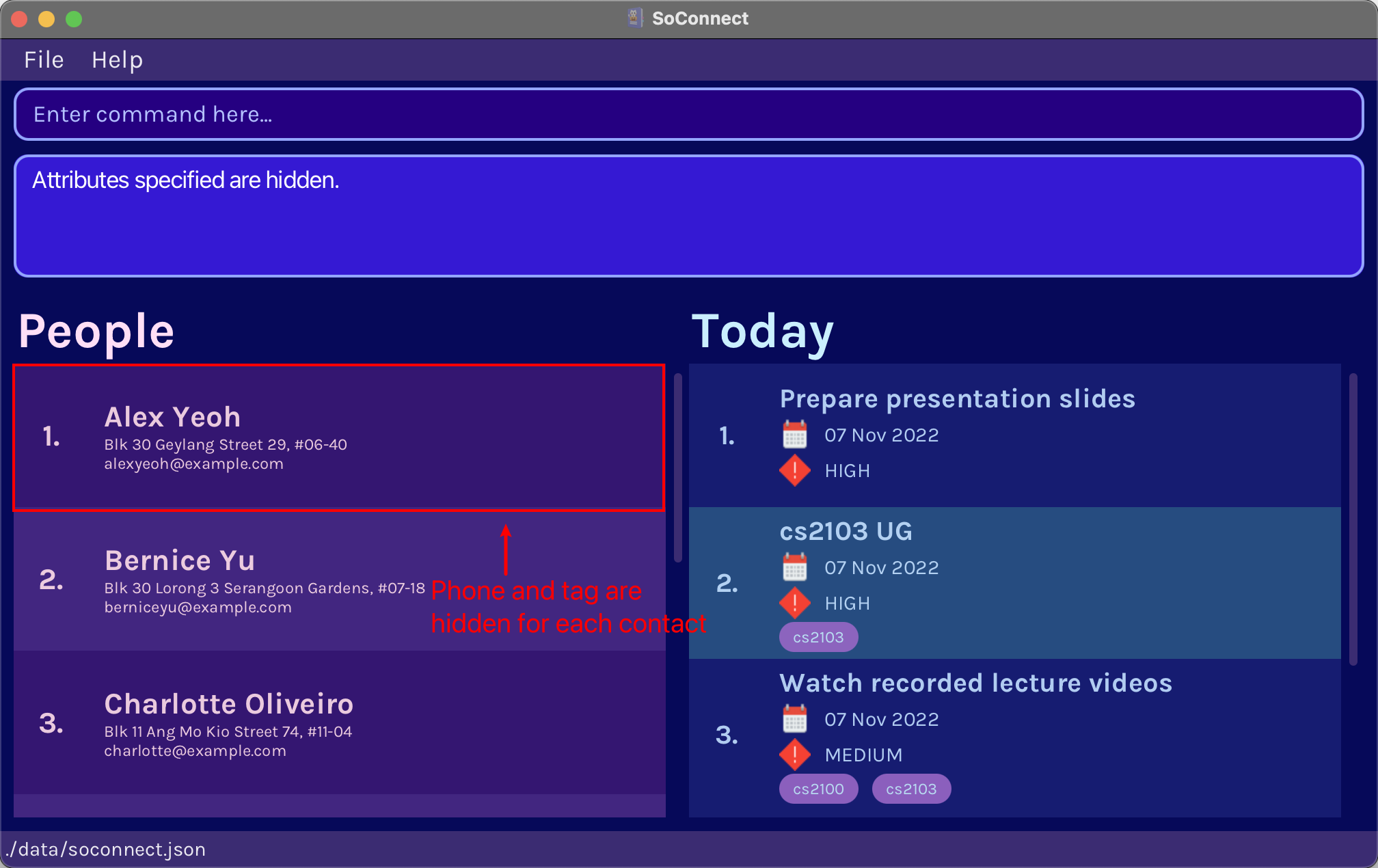Close the SoConnect window with the red button
The width and height of the screenshot is (1378, 868).
pyautogui.click(x=19, y=19)
